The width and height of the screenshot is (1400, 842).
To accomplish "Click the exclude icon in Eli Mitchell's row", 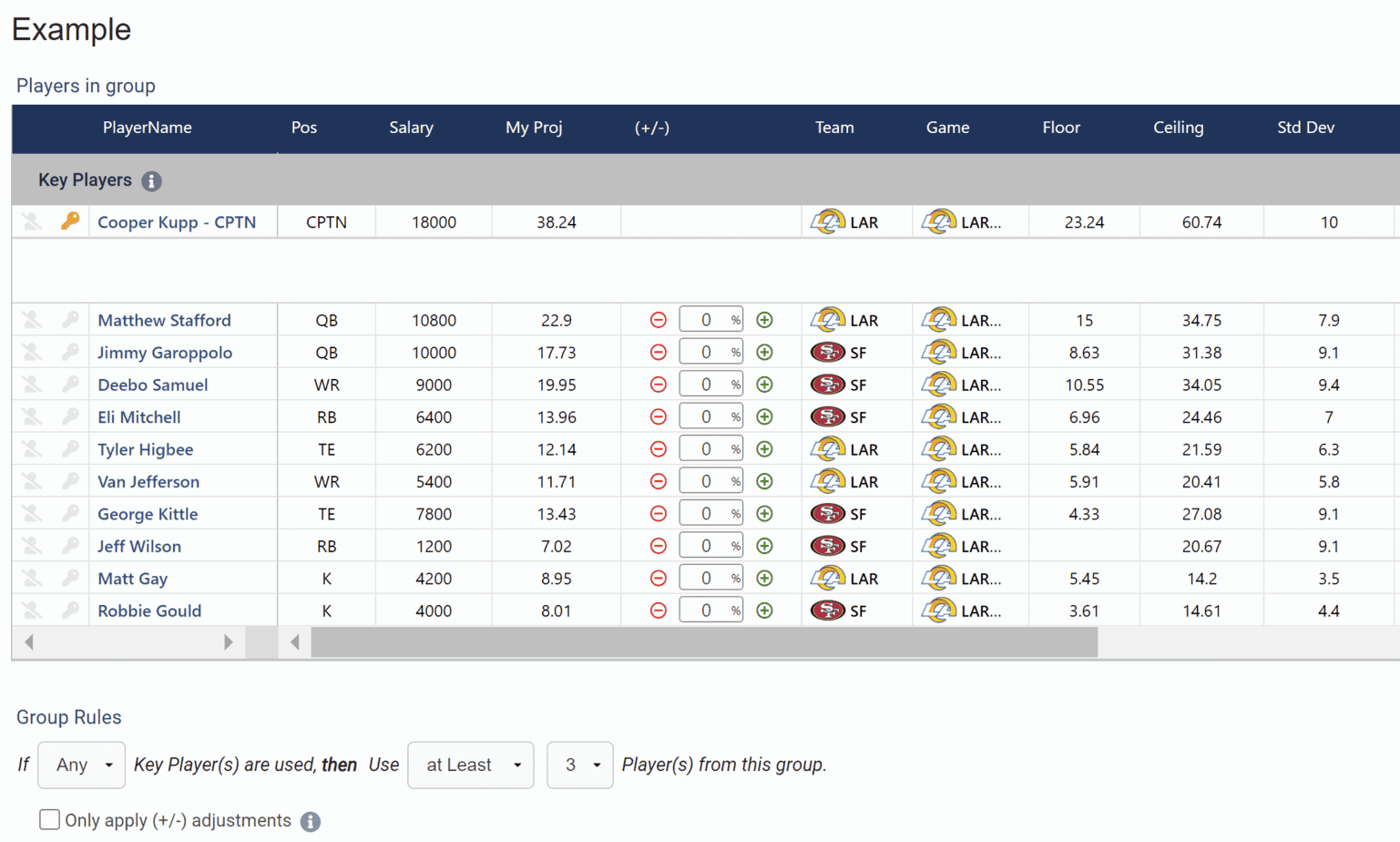I will click(x=30, y=416).
